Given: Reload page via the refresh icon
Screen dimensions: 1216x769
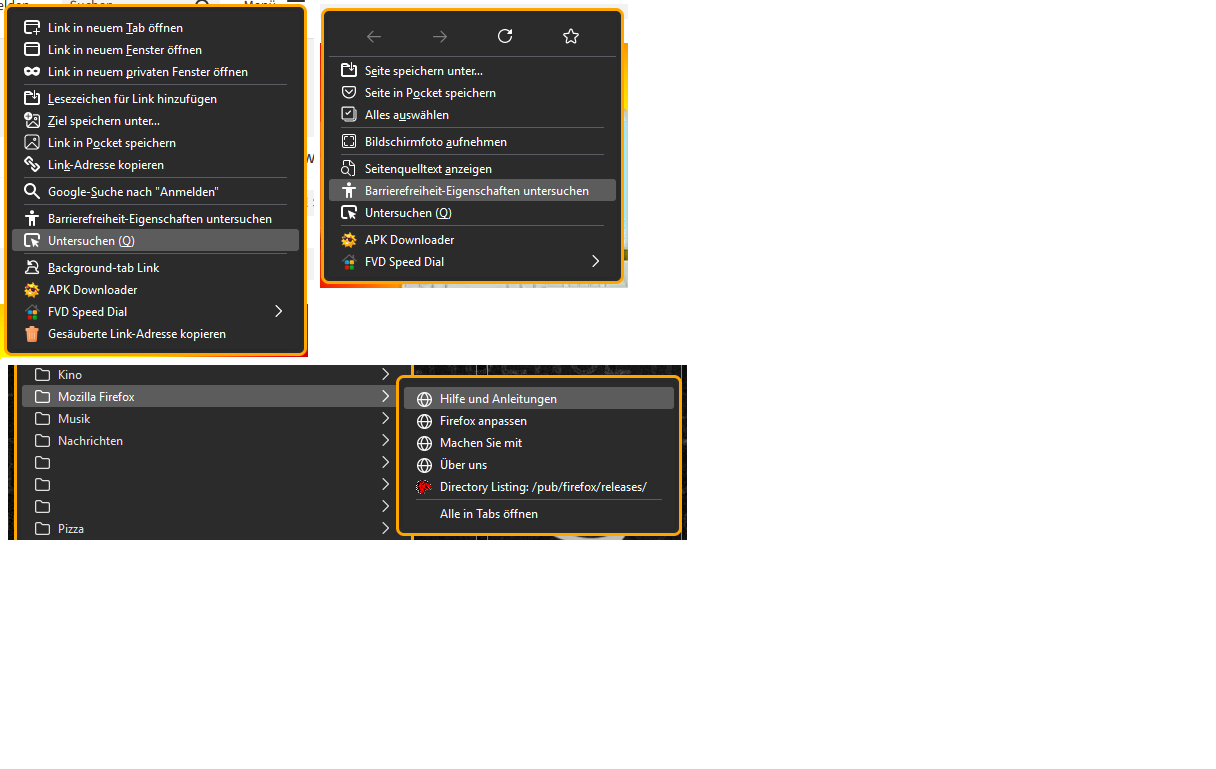Looking at the screenshot, I should pyautogui.click(x=505, y=36).
